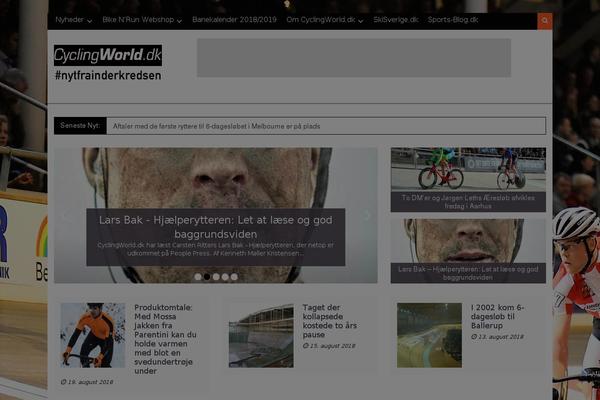Click the #nytfrainderkredsen tagline

108,76
